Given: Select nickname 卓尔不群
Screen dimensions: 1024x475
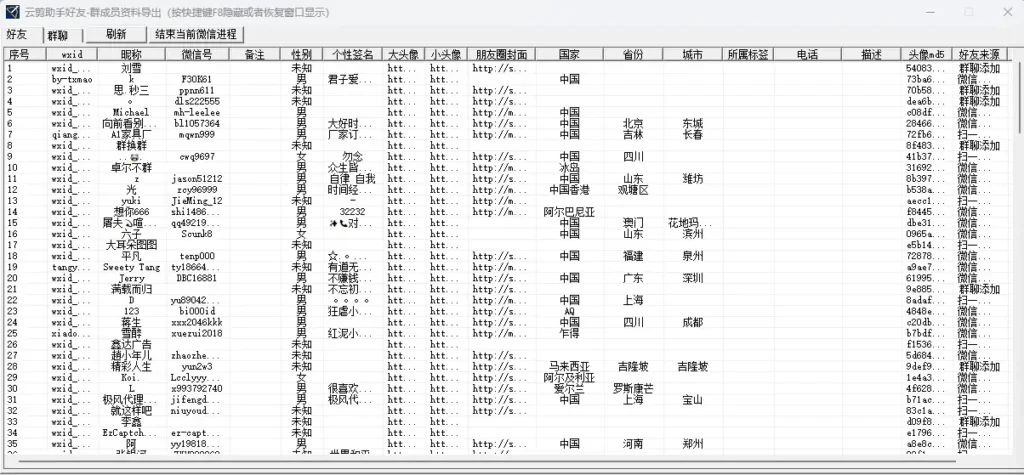Looking at the screenshot, I should pyautogui.click(x=131, y=168).
